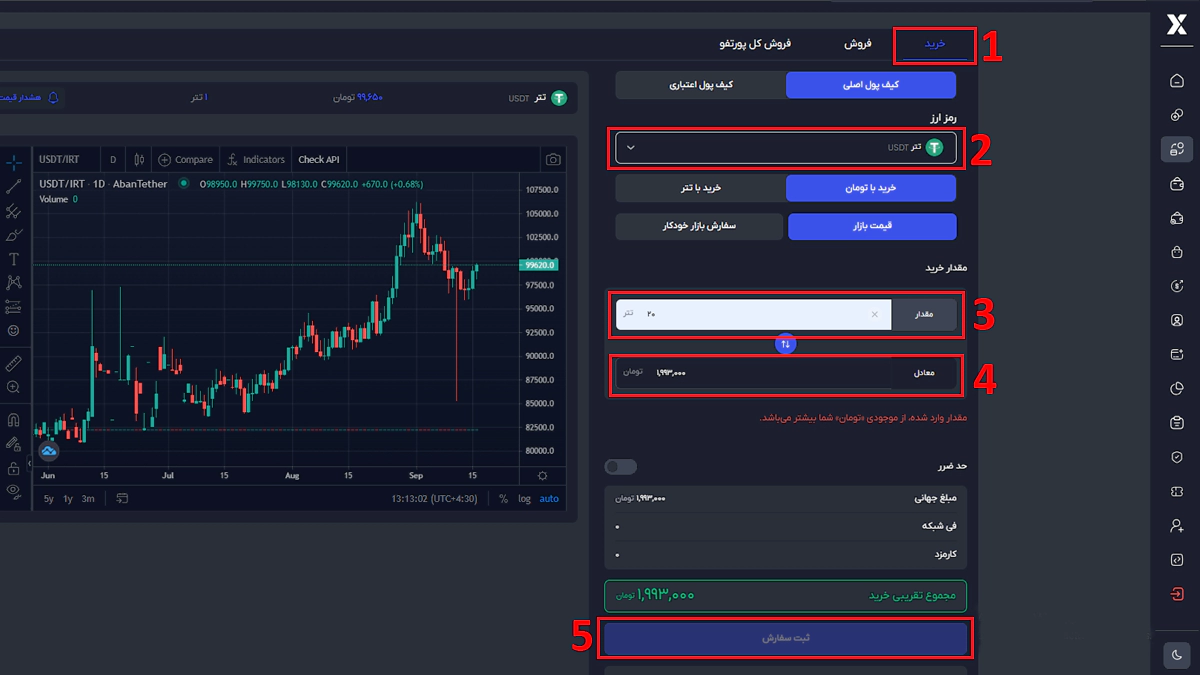The image size is (1200, 675).
Task: Select the Text tool in chart toolbar
Action: [14, 259]
